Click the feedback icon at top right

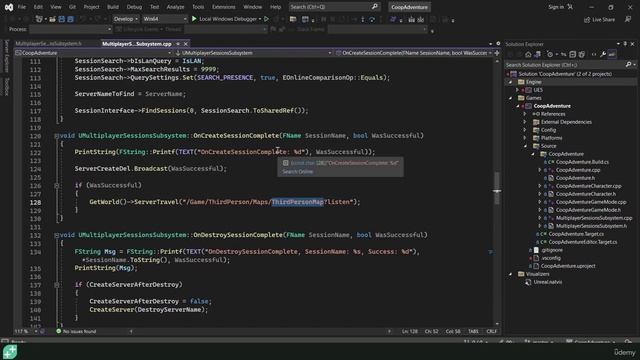tap(628, 20)
